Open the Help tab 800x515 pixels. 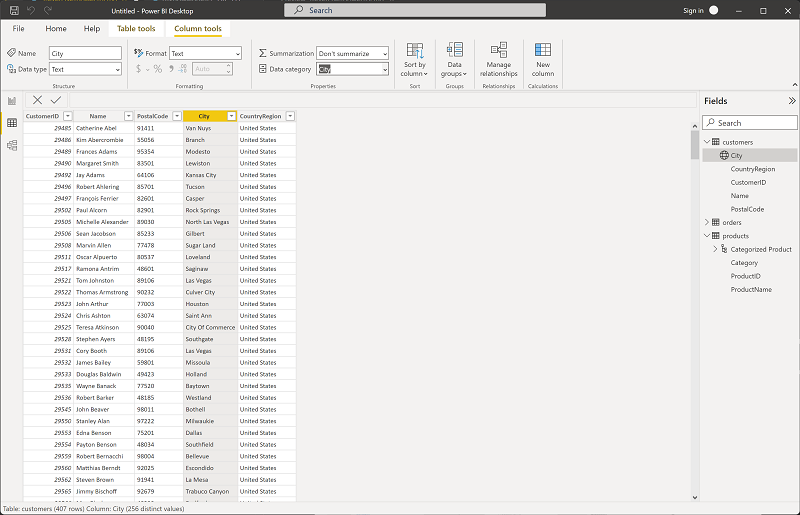92,29
